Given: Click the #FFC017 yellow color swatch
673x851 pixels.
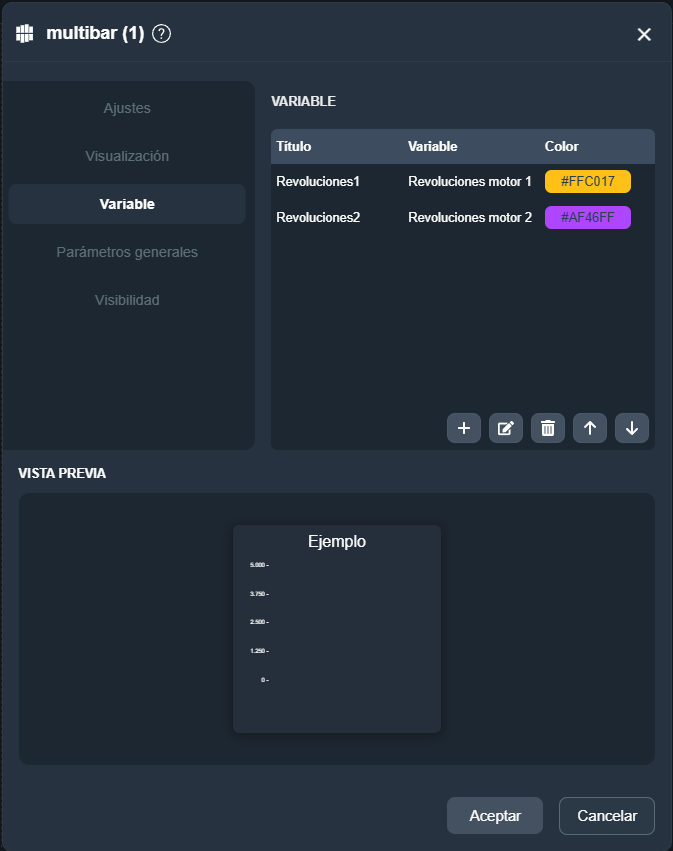Looking at the screenshot, I should 587,182.
